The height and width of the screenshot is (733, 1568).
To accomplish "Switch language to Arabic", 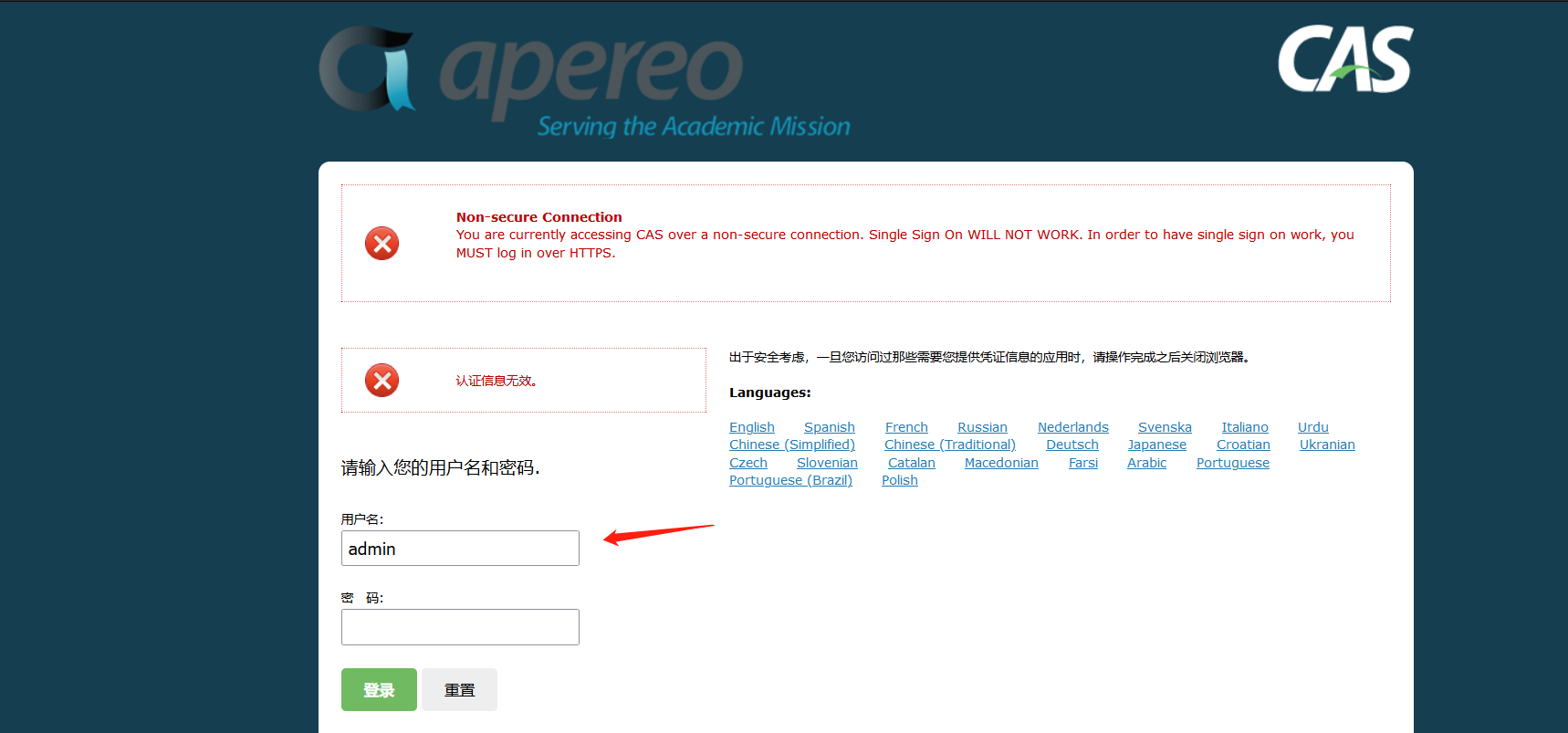I will click(x=1146, y=463).
